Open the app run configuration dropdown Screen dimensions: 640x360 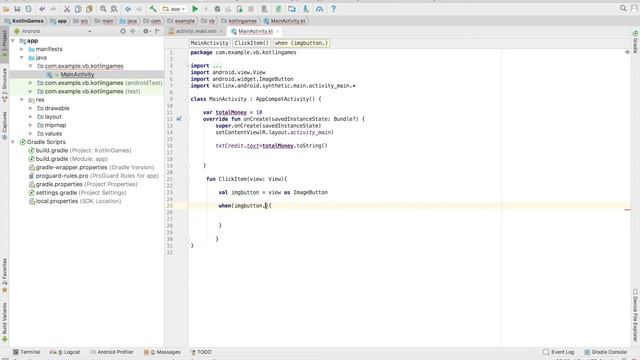tap(174, 9)
